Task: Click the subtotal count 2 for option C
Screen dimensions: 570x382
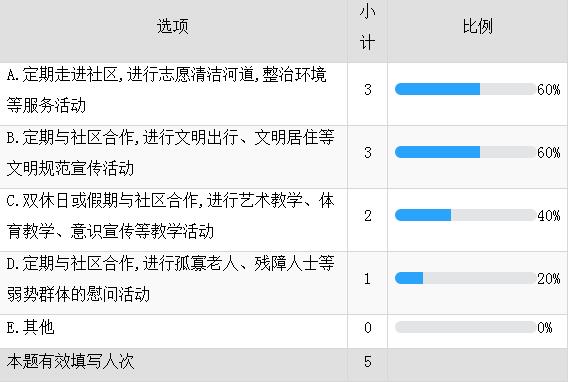Action: click(368, 216)
